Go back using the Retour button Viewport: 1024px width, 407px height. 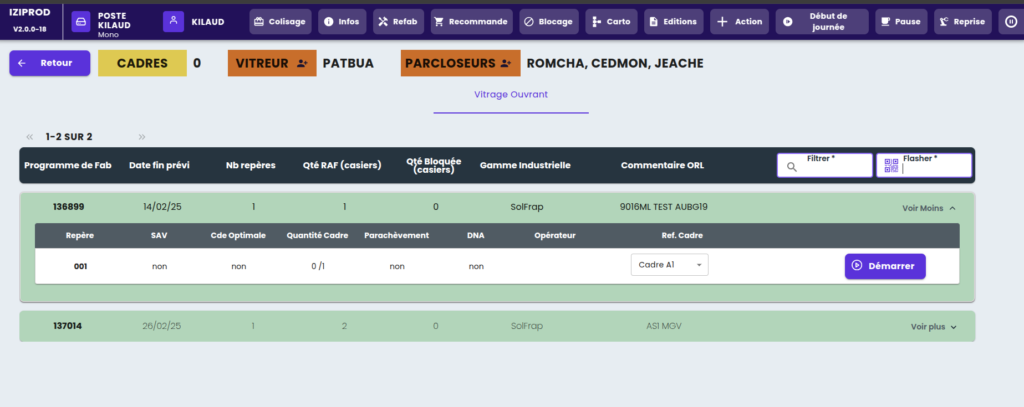point(49,63)
